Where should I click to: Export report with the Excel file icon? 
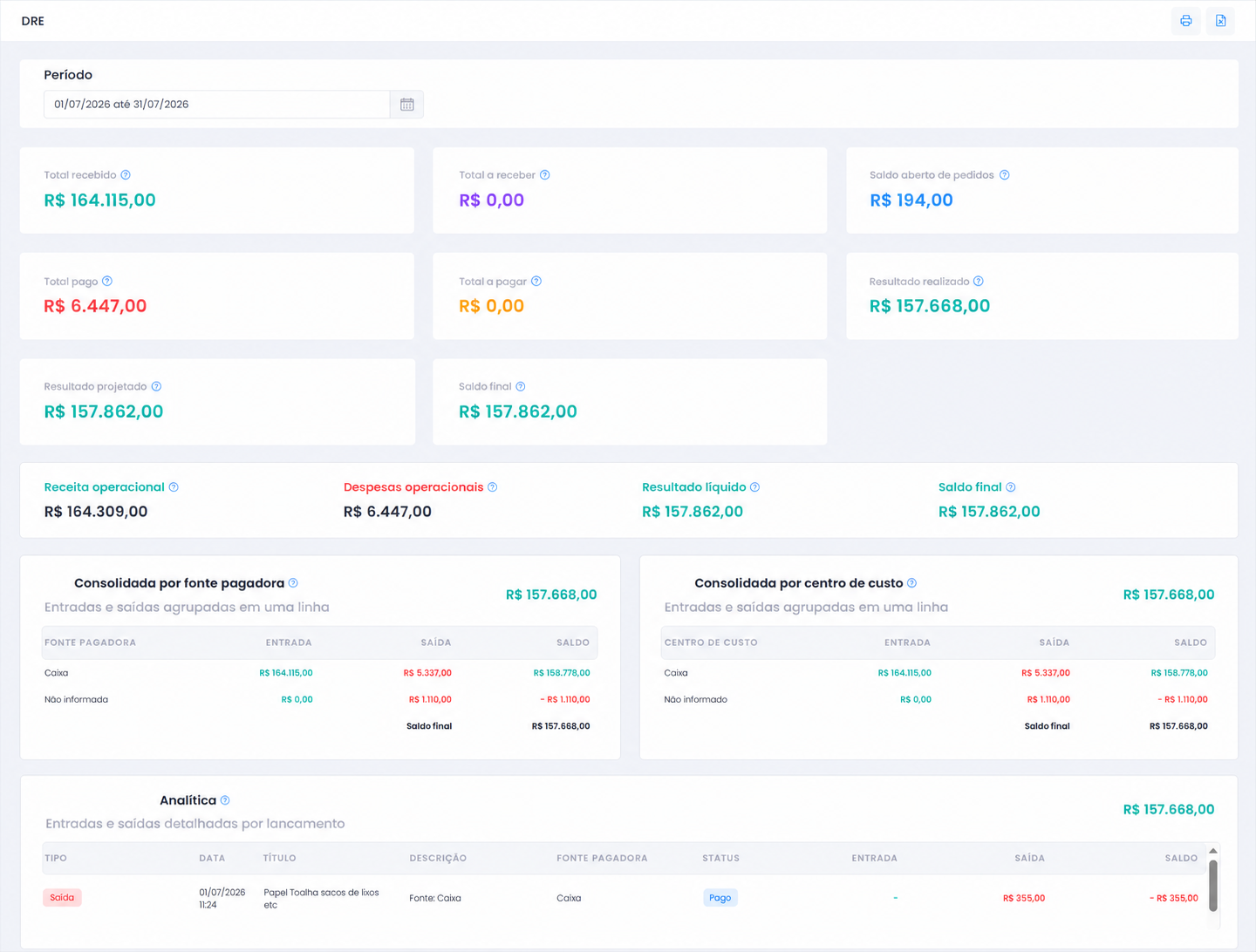coord(1220,21)
